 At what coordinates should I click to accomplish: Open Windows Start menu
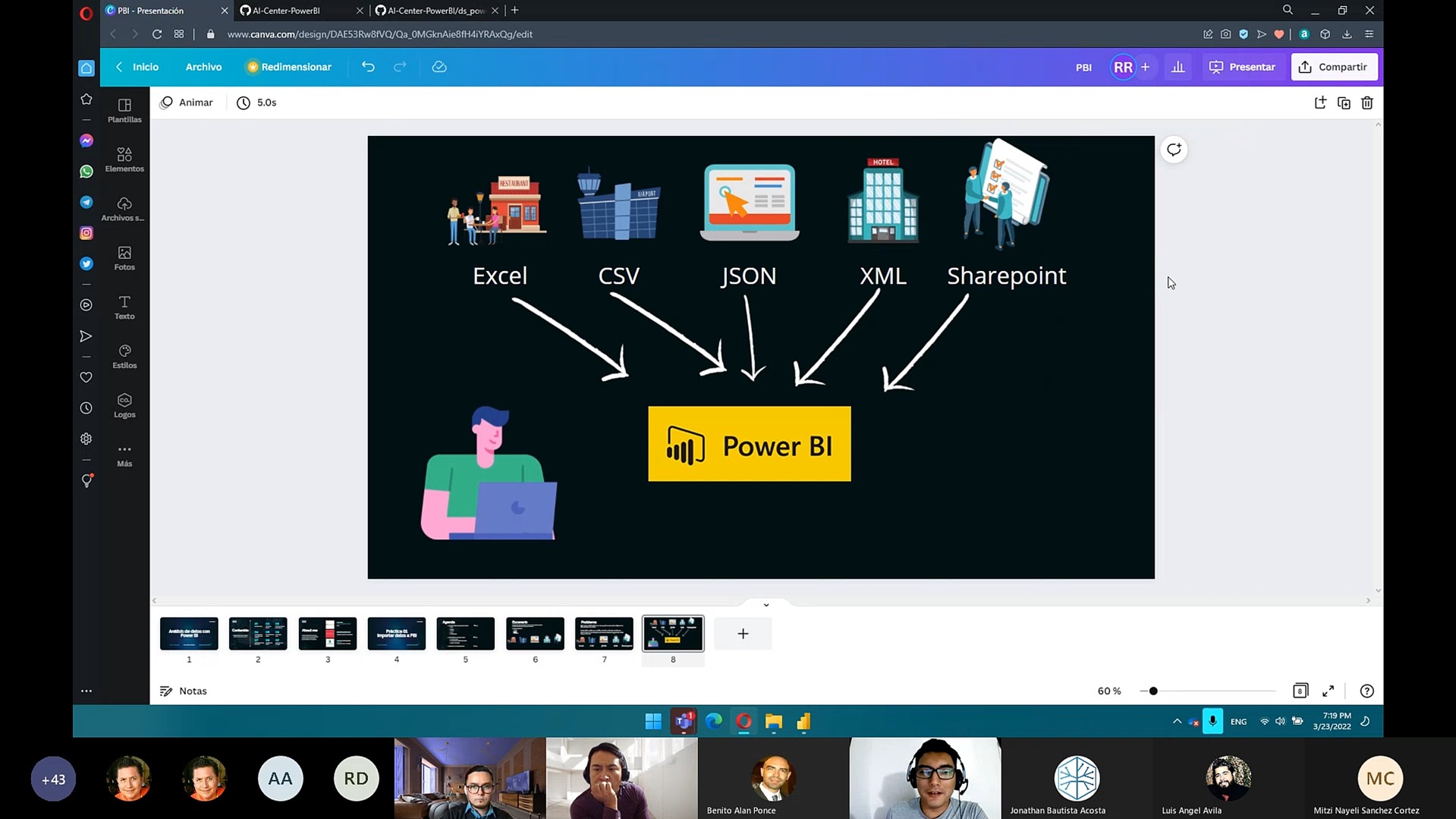[x=653, y=721]
